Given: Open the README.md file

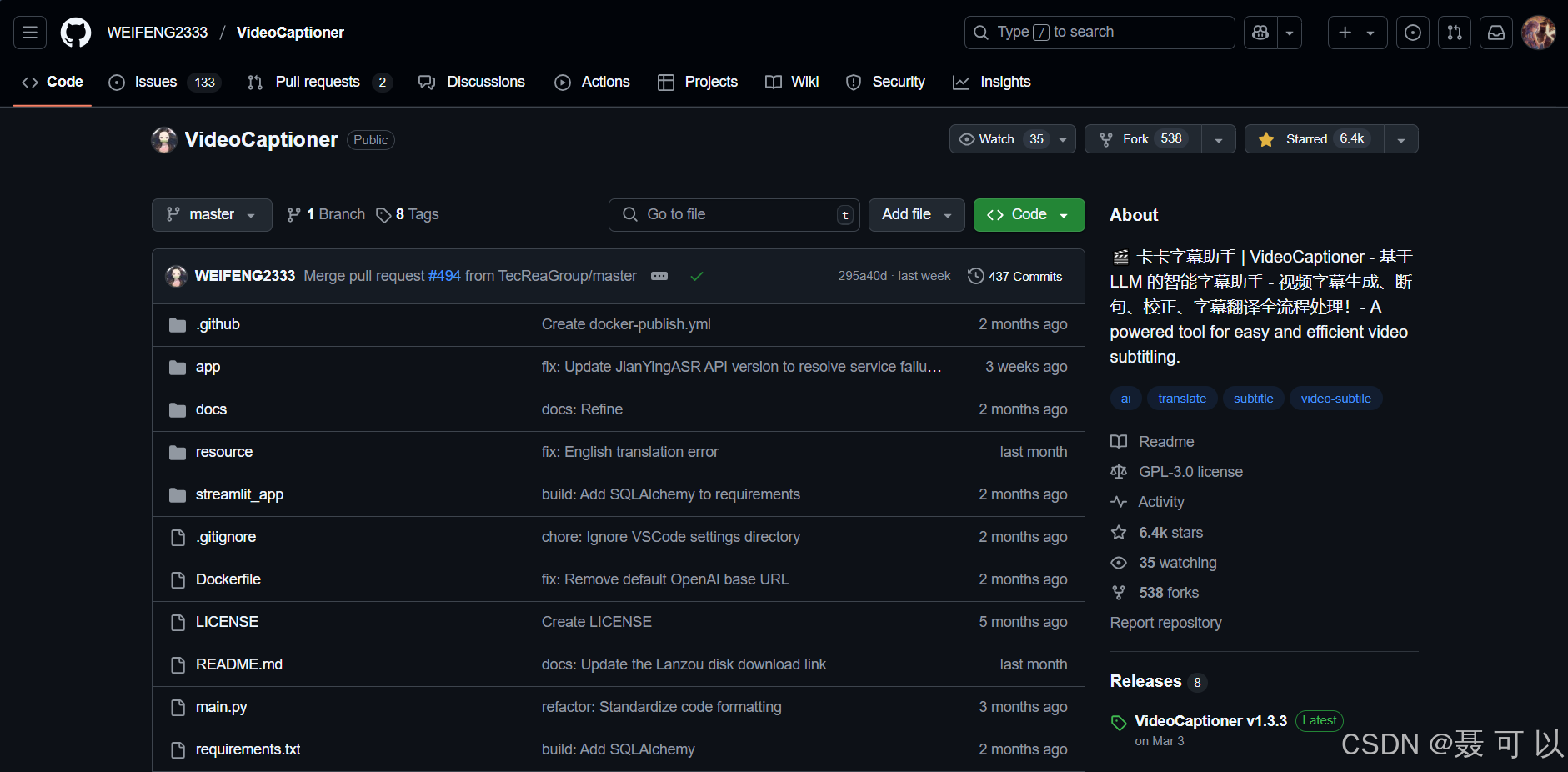Looking at the screenshot, I should click(x=239, y=664).
